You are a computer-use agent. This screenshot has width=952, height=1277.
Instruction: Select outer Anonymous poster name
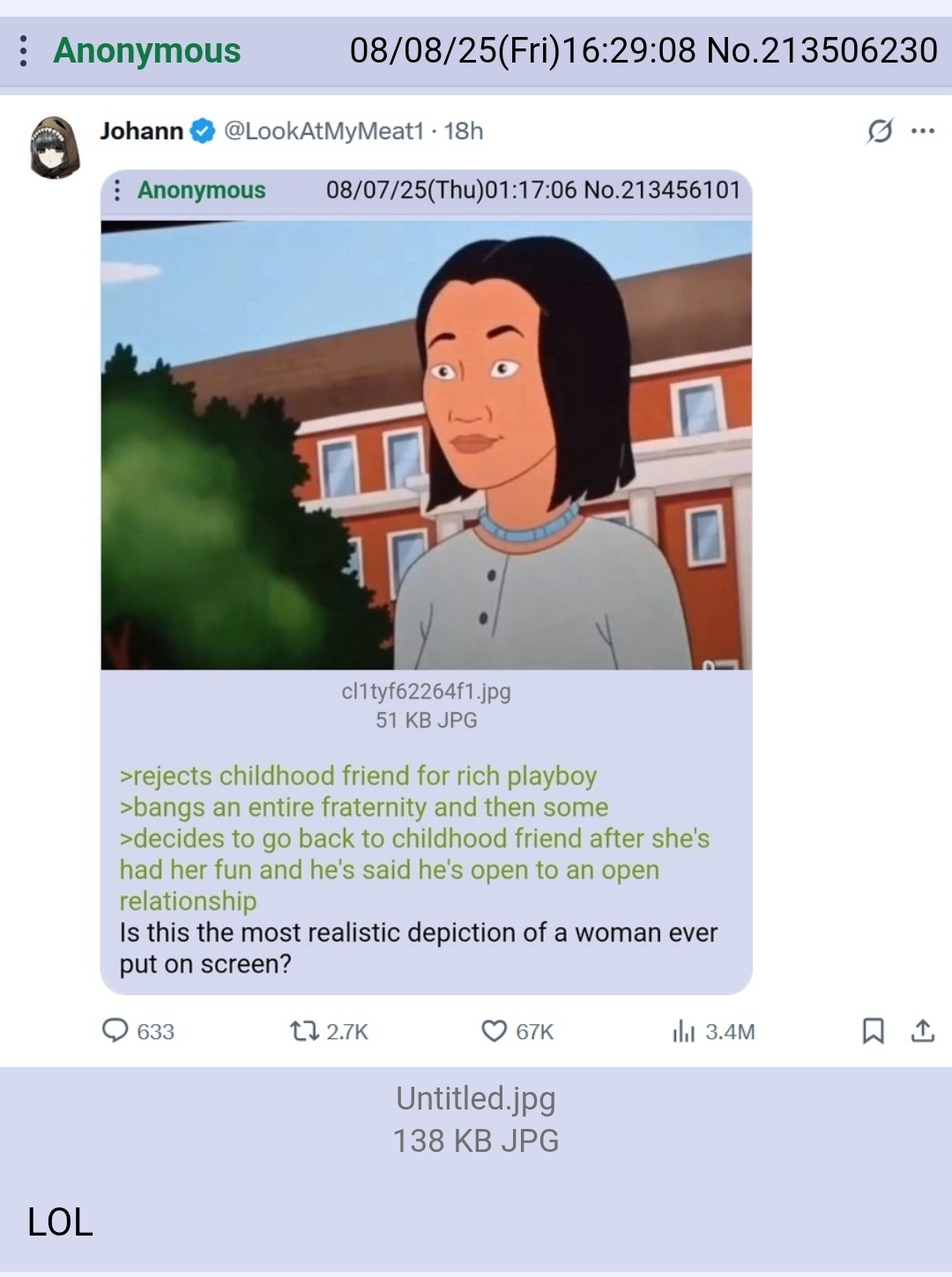(147, 50)
